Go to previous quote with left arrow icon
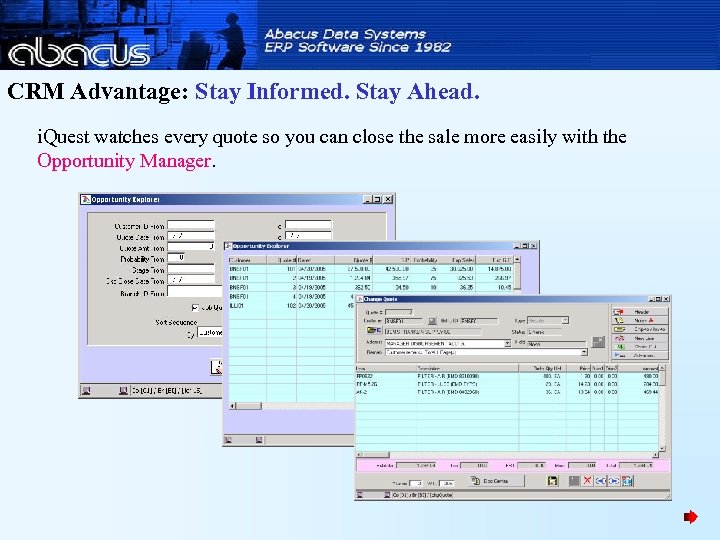720x540 pixels. 601,481
